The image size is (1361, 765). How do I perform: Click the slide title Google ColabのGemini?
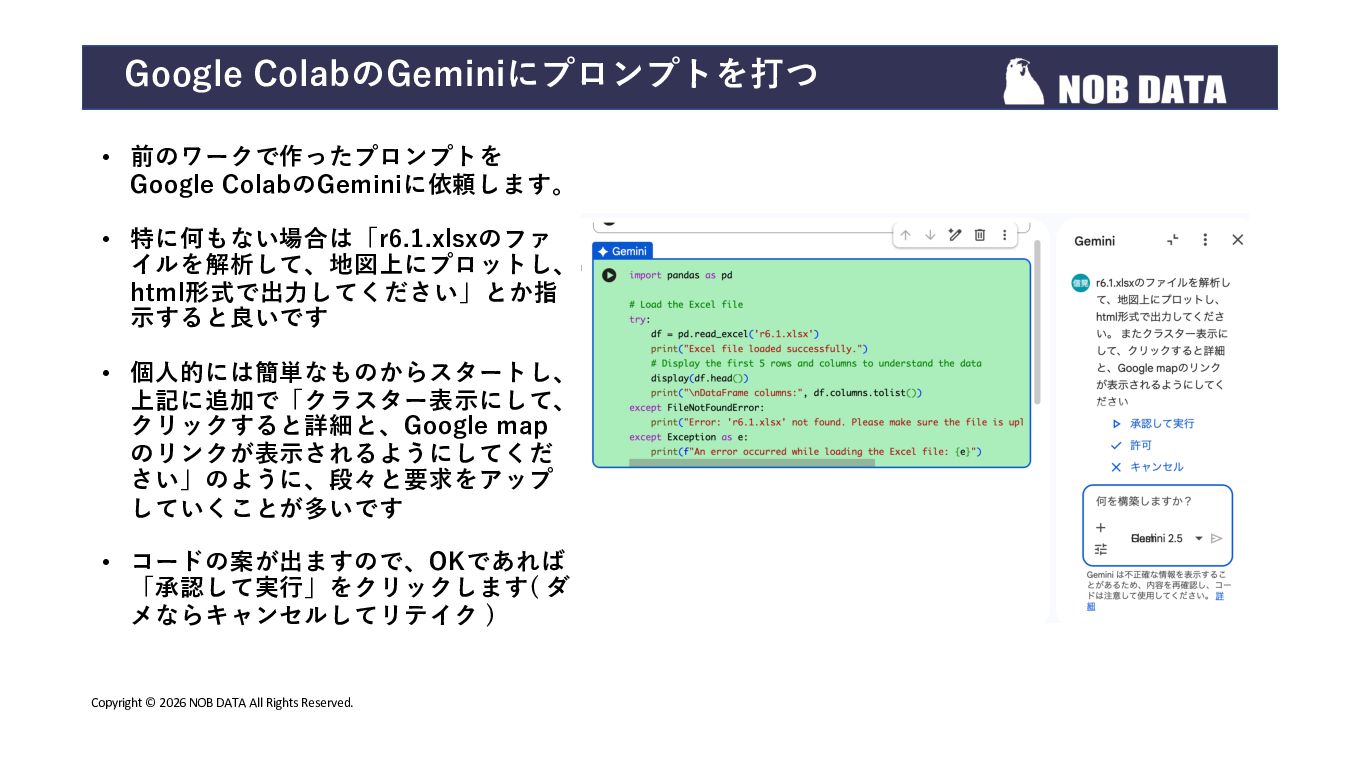tap(471, 74)
